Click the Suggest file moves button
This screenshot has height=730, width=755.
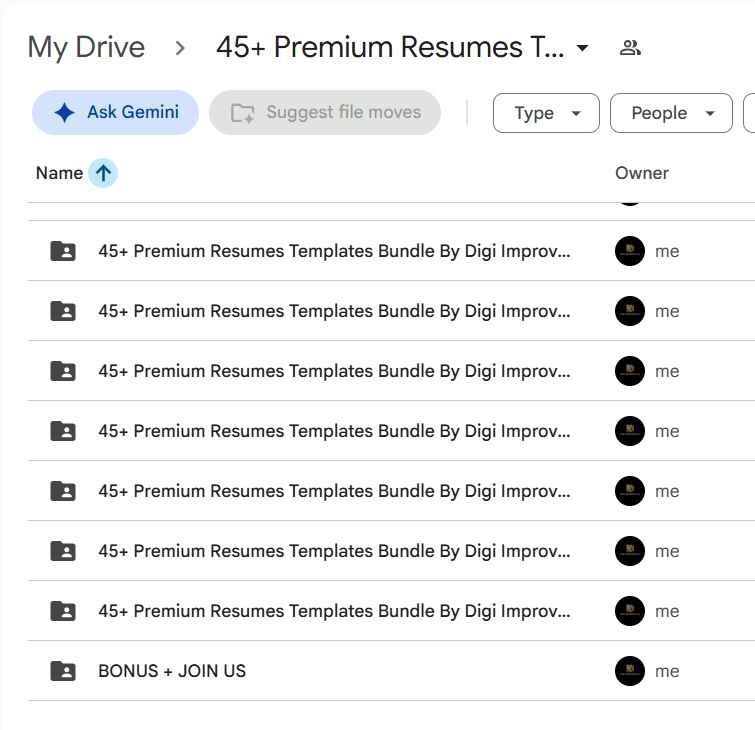tap(325, 112)
